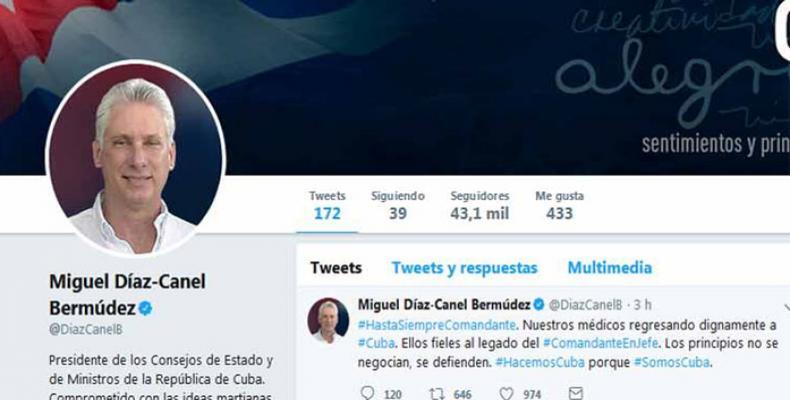Click verified badge next to Bermúdez profile name
790x400 pixels.
[146, 308]
